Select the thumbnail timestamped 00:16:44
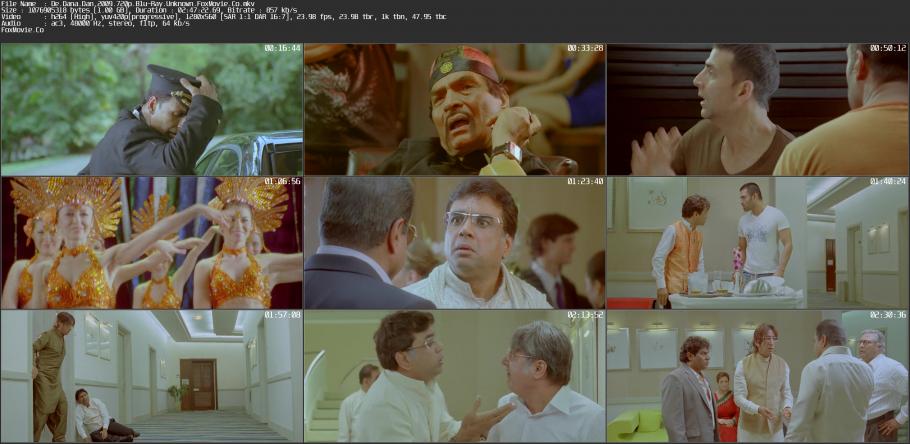This screenshot has width=910, height=444. (x=151, y=109)
